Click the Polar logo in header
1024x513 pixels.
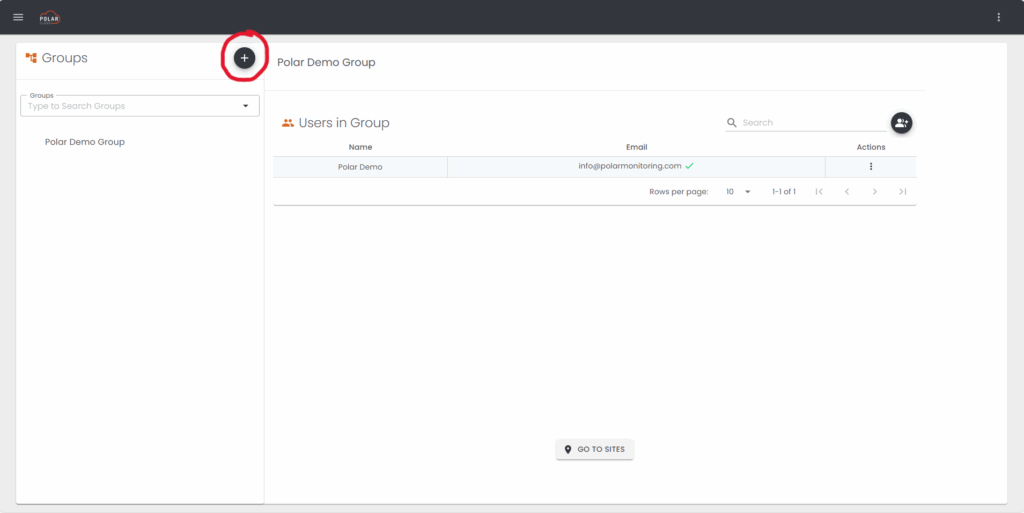pyautogui.click(x=49, y=17)
